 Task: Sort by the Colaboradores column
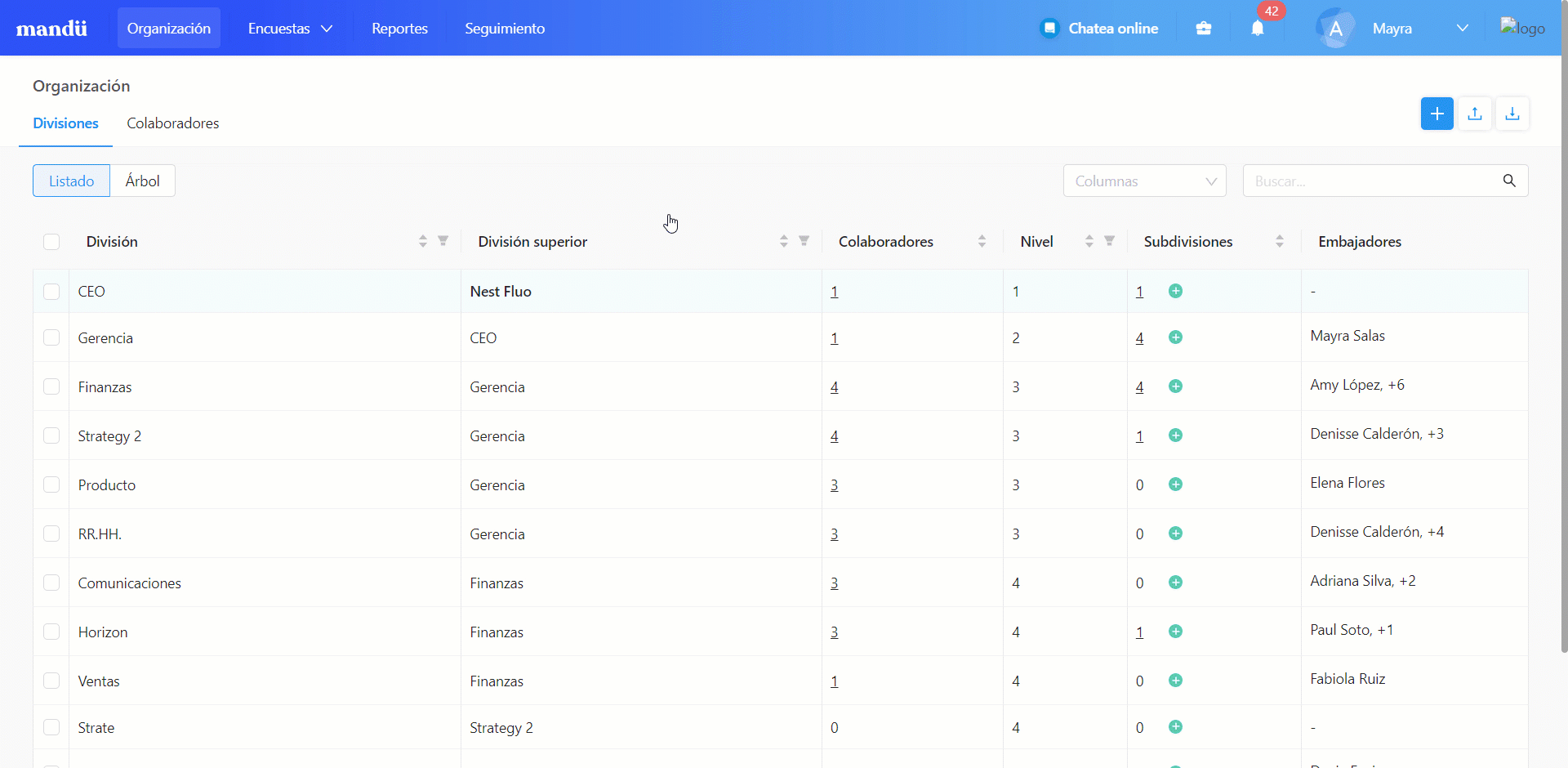click(982, 241)
